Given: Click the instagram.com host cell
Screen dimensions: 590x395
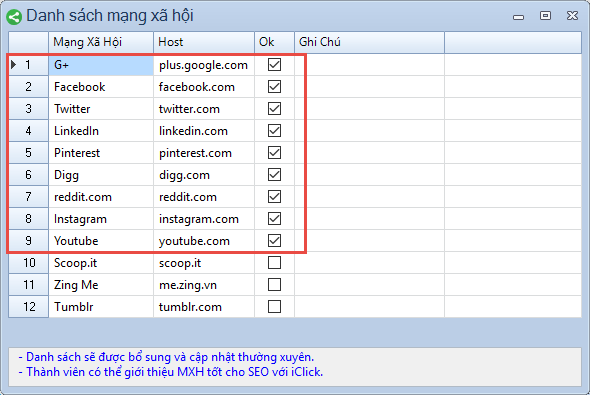Looking at the screenshot, I should pos(204,219).
